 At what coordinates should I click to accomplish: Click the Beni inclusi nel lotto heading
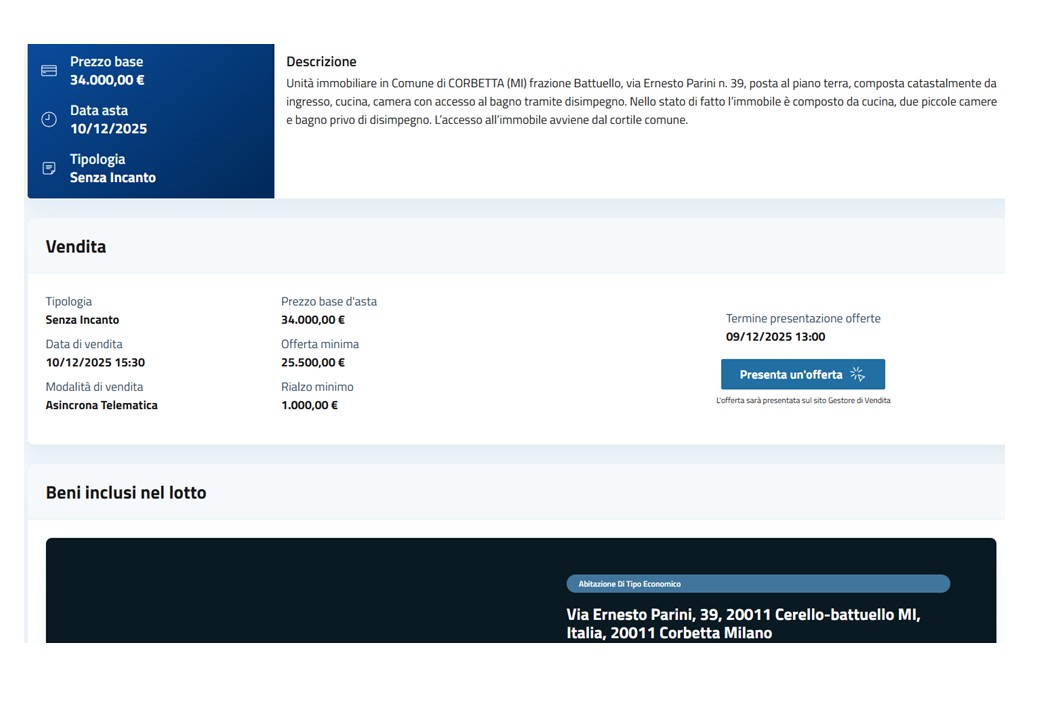(x=126, y=493)
